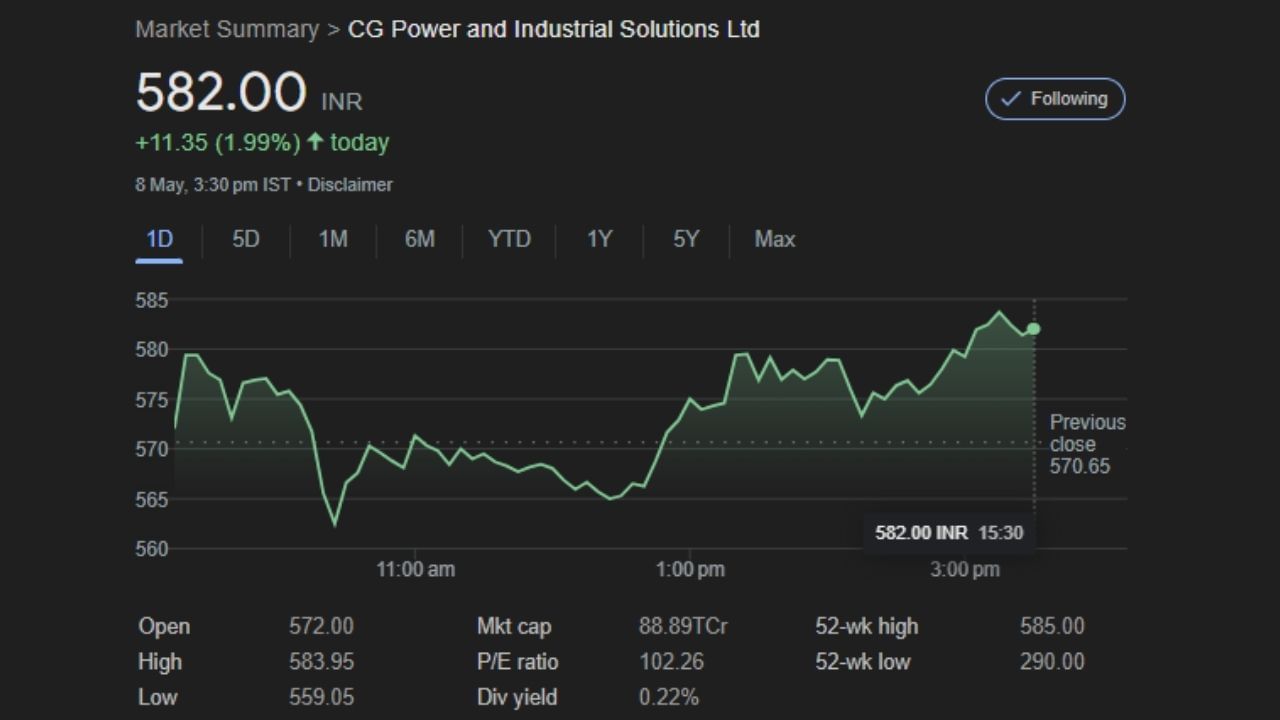The height and width of the screenshot is (720, 1280).
Task: Select the Max chart range tab
Action: pyautogui.click(x=775, y=239)
